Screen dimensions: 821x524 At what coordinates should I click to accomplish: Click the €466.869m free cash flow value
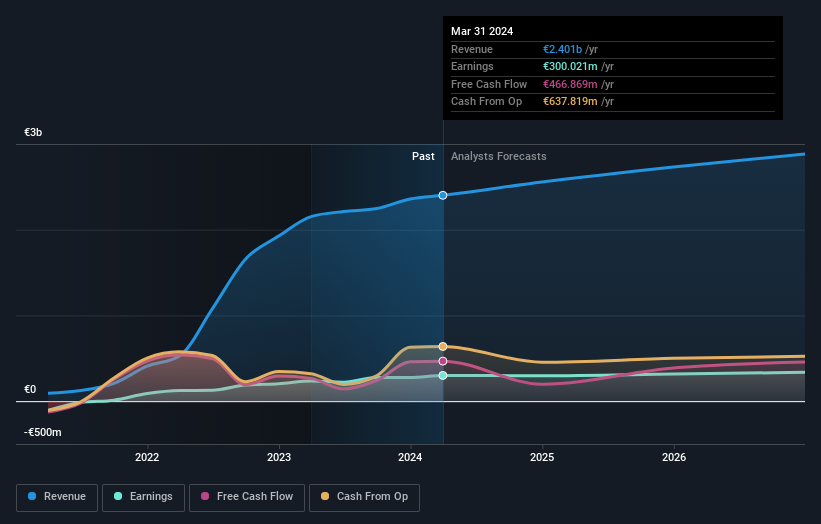(570, 84)
